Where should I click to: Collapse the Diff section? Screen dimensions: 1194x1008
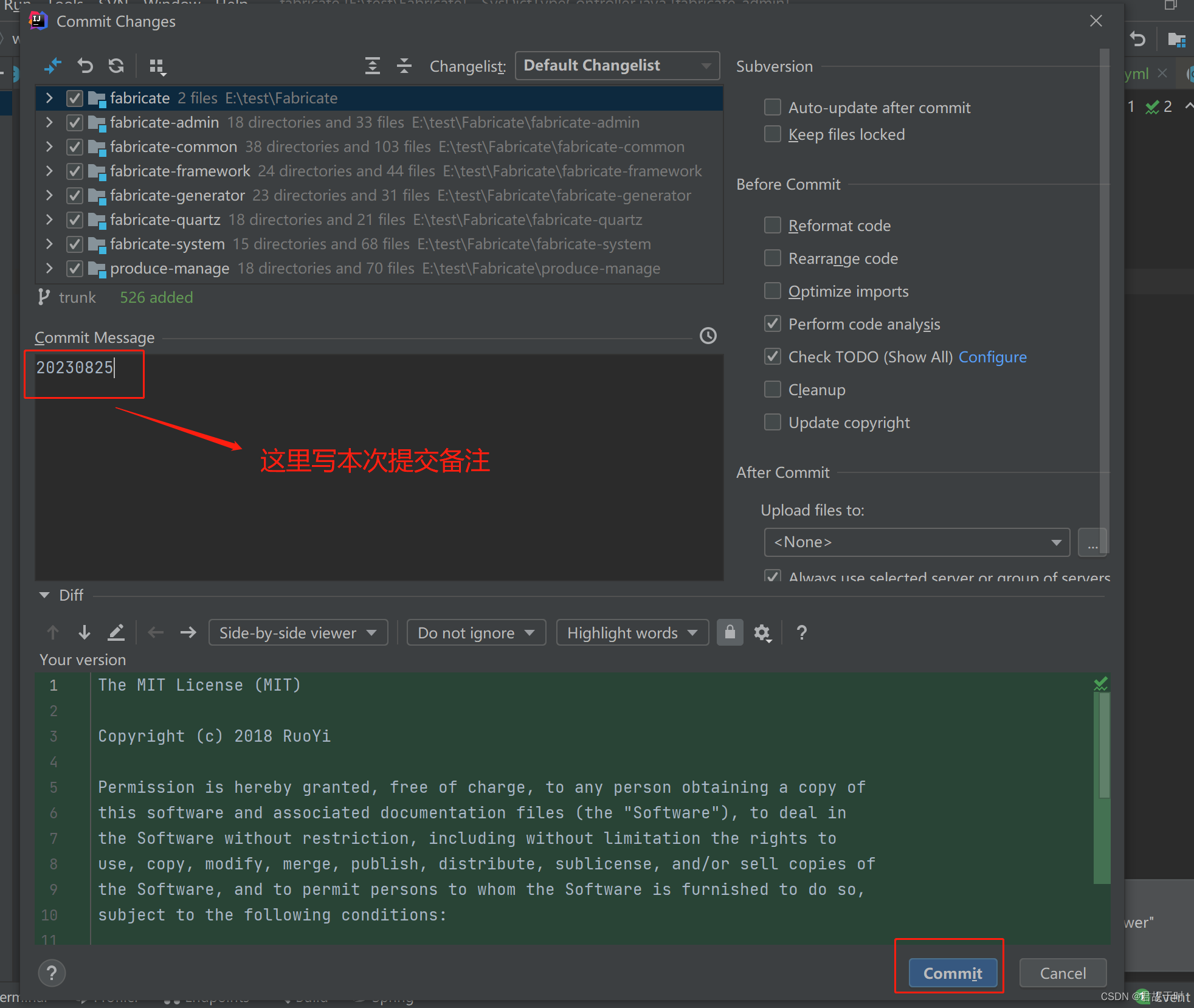44,595
